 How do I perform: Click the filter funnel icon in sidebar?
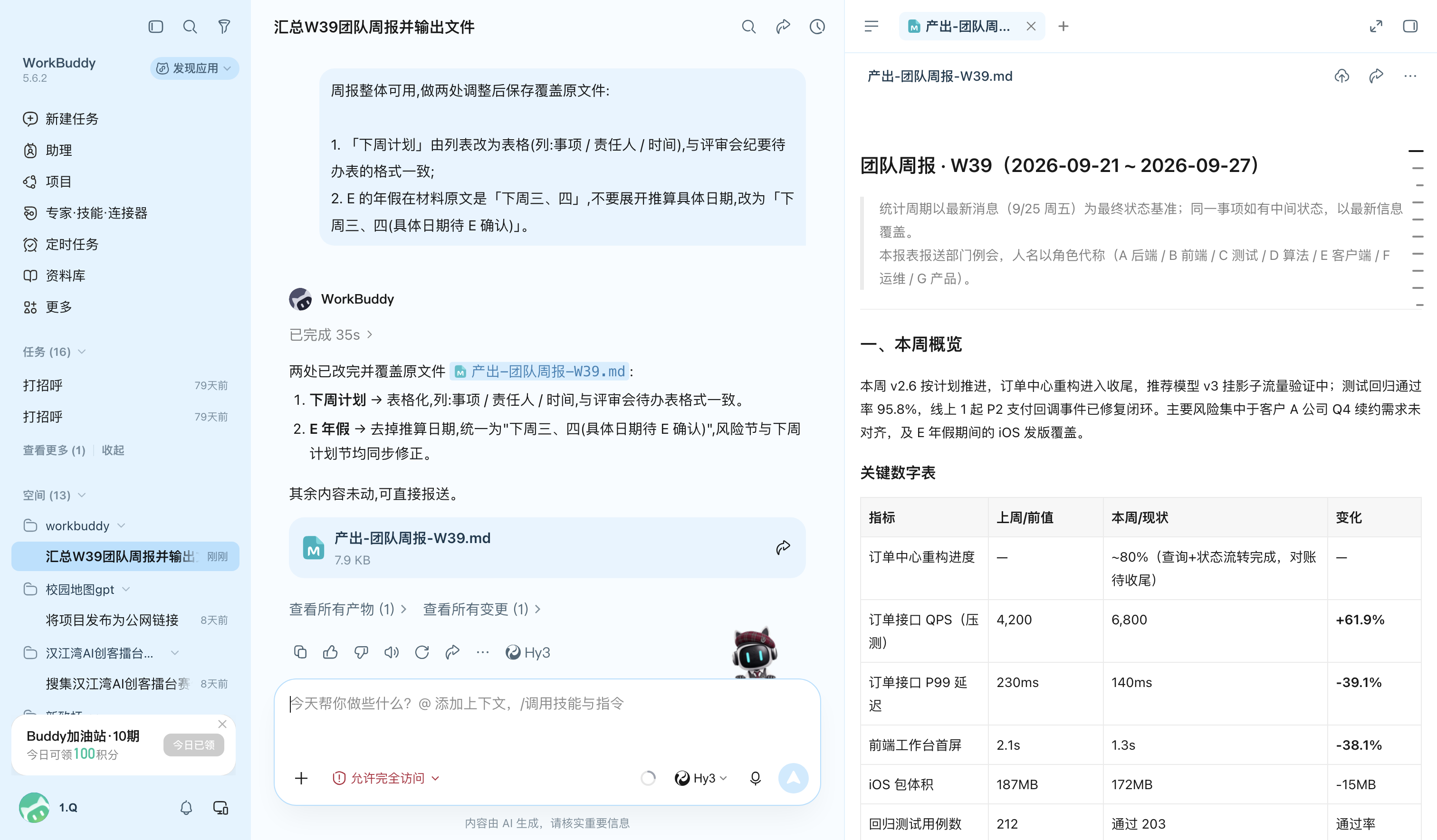click(x=224, y=27)
